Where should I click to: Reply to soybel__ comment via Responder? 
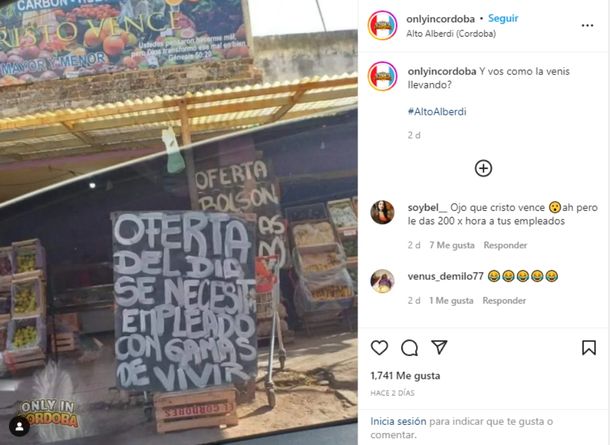(505, 245)
